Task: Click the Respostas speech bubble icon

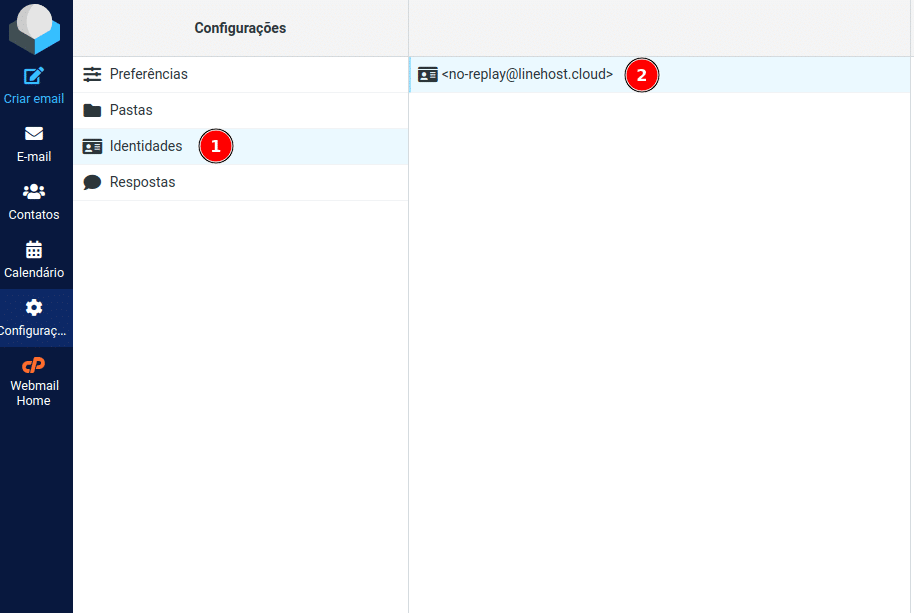Action: click(93, 182)
